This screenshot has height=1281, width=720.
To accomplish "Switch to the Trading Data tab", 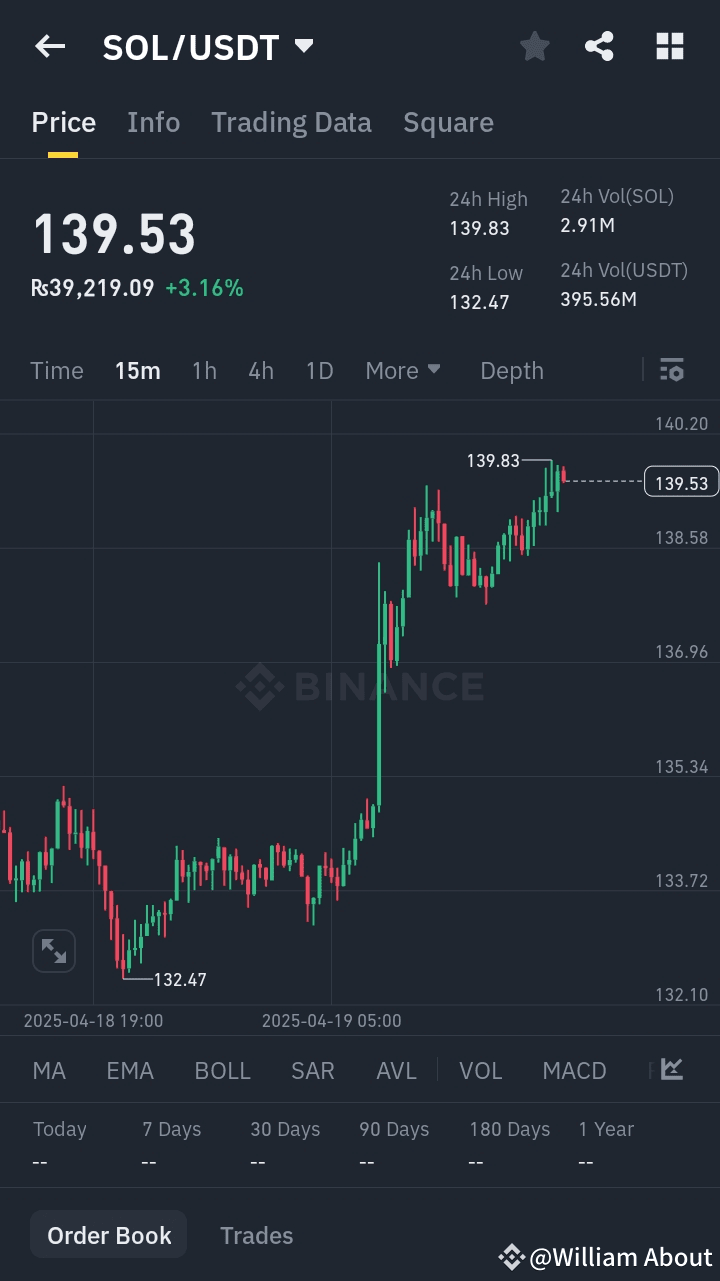I will 291,121.
